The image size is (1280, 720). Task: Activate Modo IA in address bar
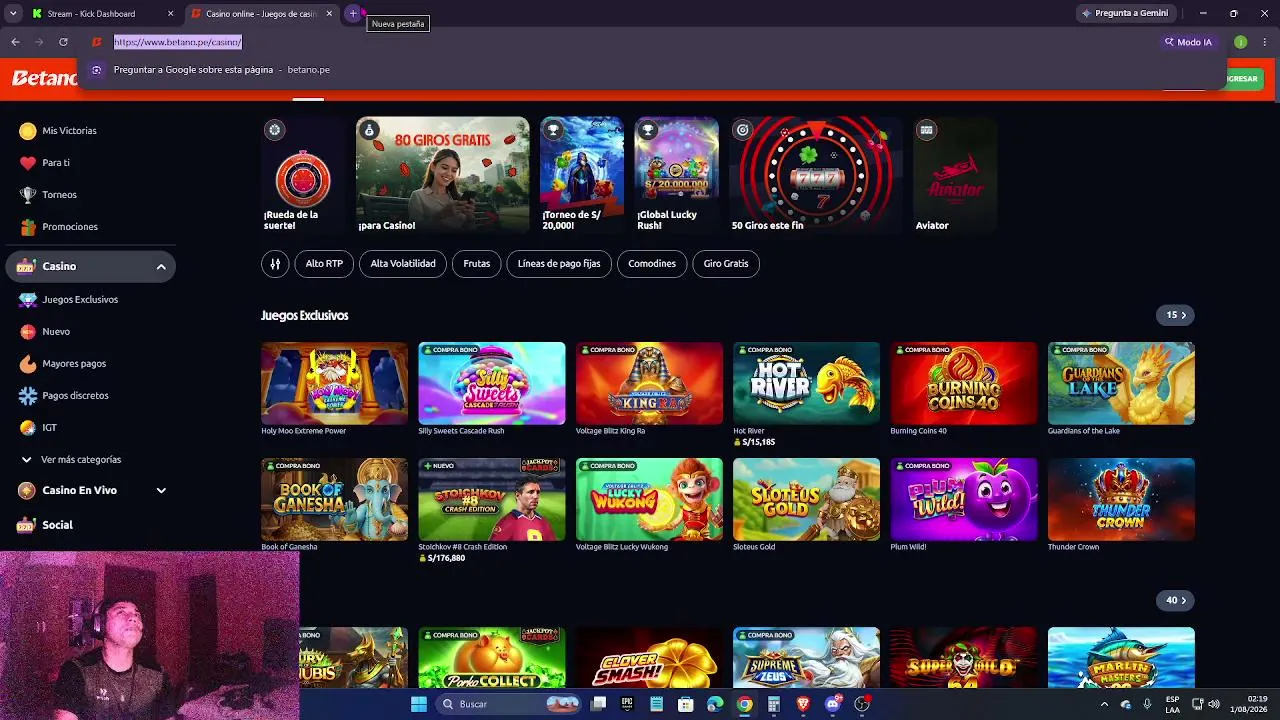(1188, 42)
